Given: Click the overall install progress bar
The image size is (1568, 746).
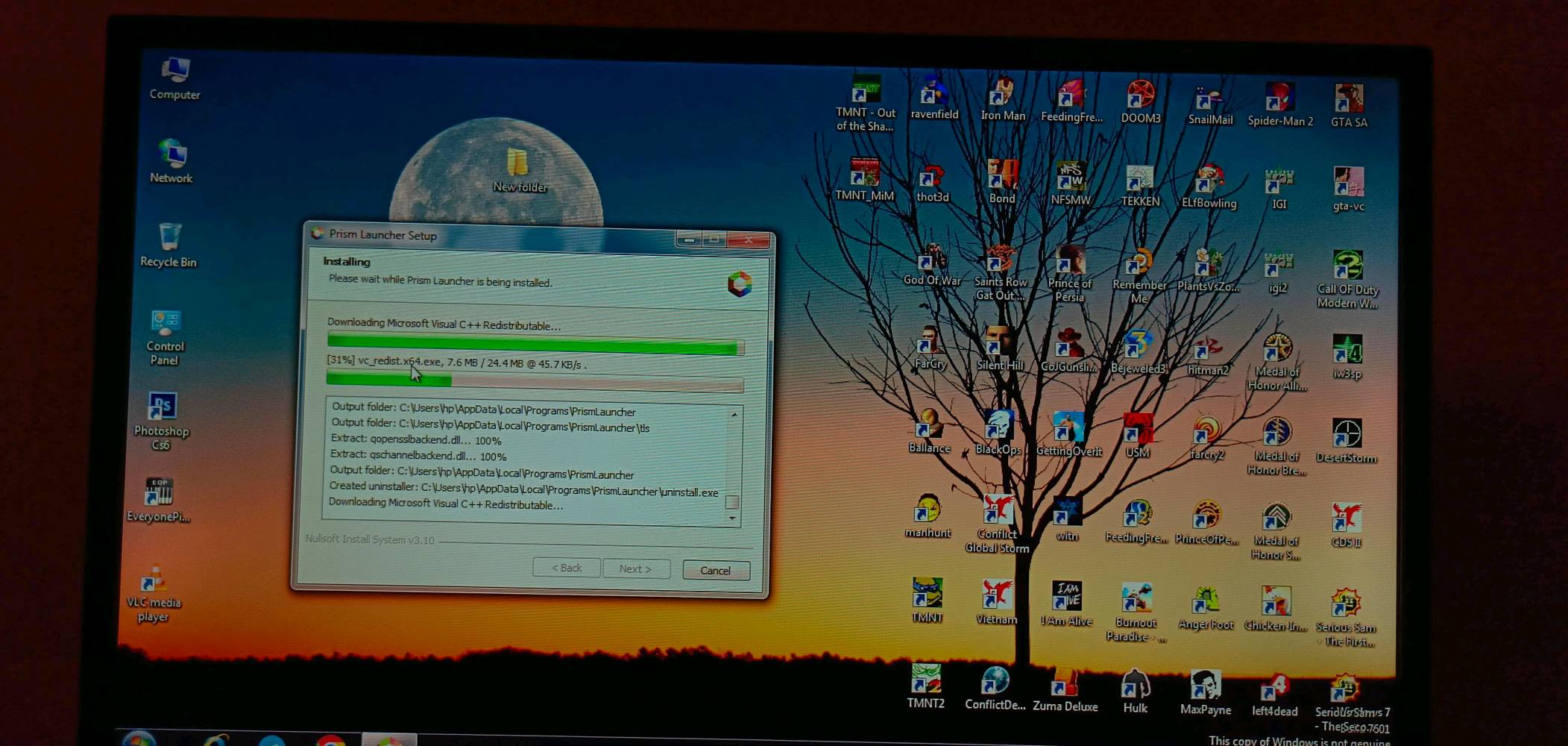Looking at the screenshot, I should point(535,345).
